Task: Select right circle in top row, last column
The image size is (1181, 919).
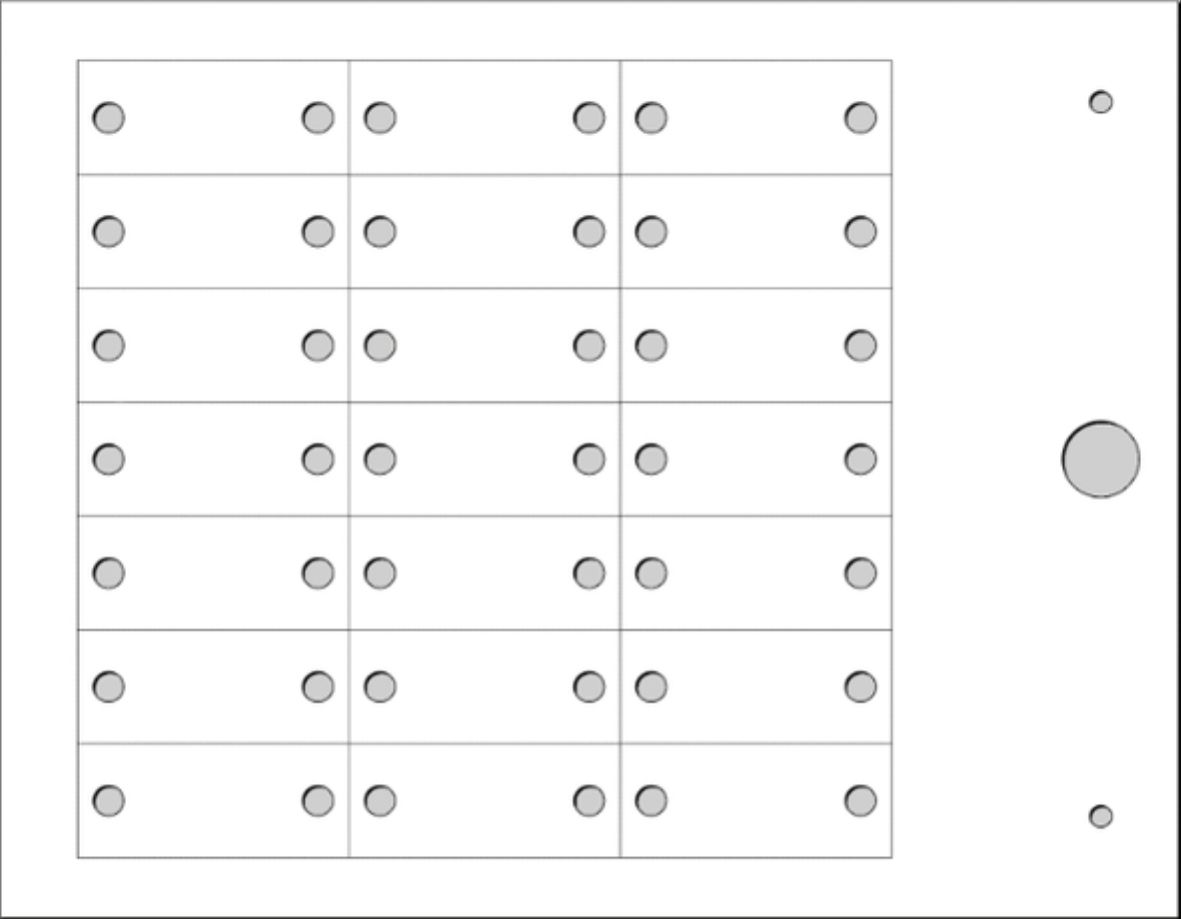Action: click(860, 118)
